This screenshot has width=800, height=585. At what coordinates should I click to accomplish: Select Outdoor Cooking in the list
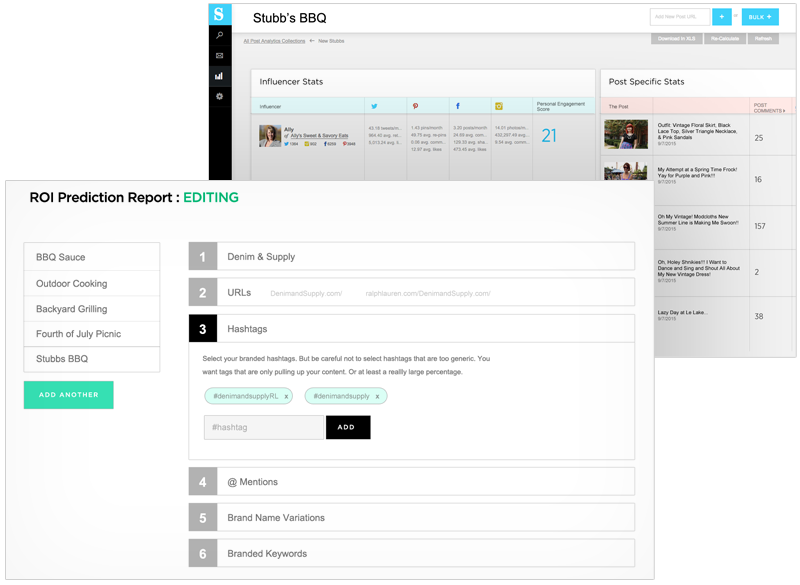[x=92, y=284]
